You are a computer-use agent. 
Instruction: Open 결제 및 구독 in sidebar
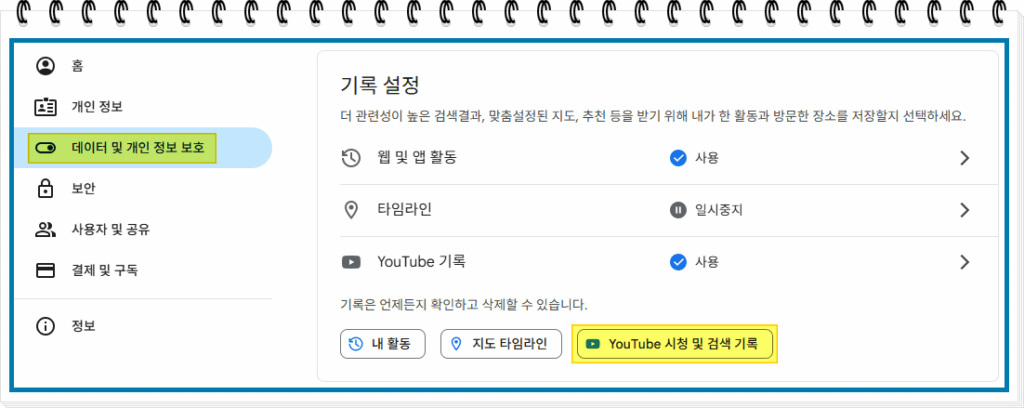pos(143,270)
